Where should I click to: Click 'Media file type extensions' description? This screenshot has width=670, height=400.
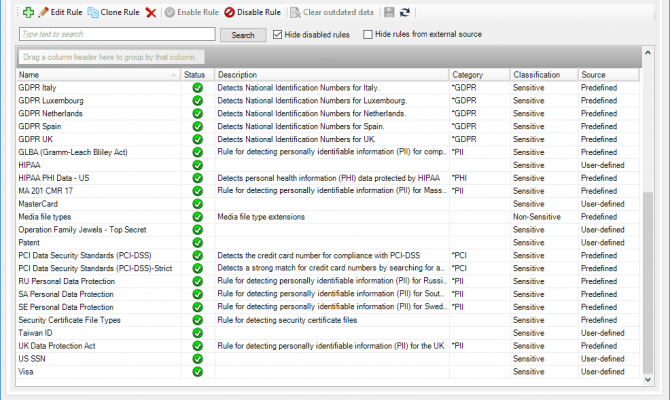point(261,217)
